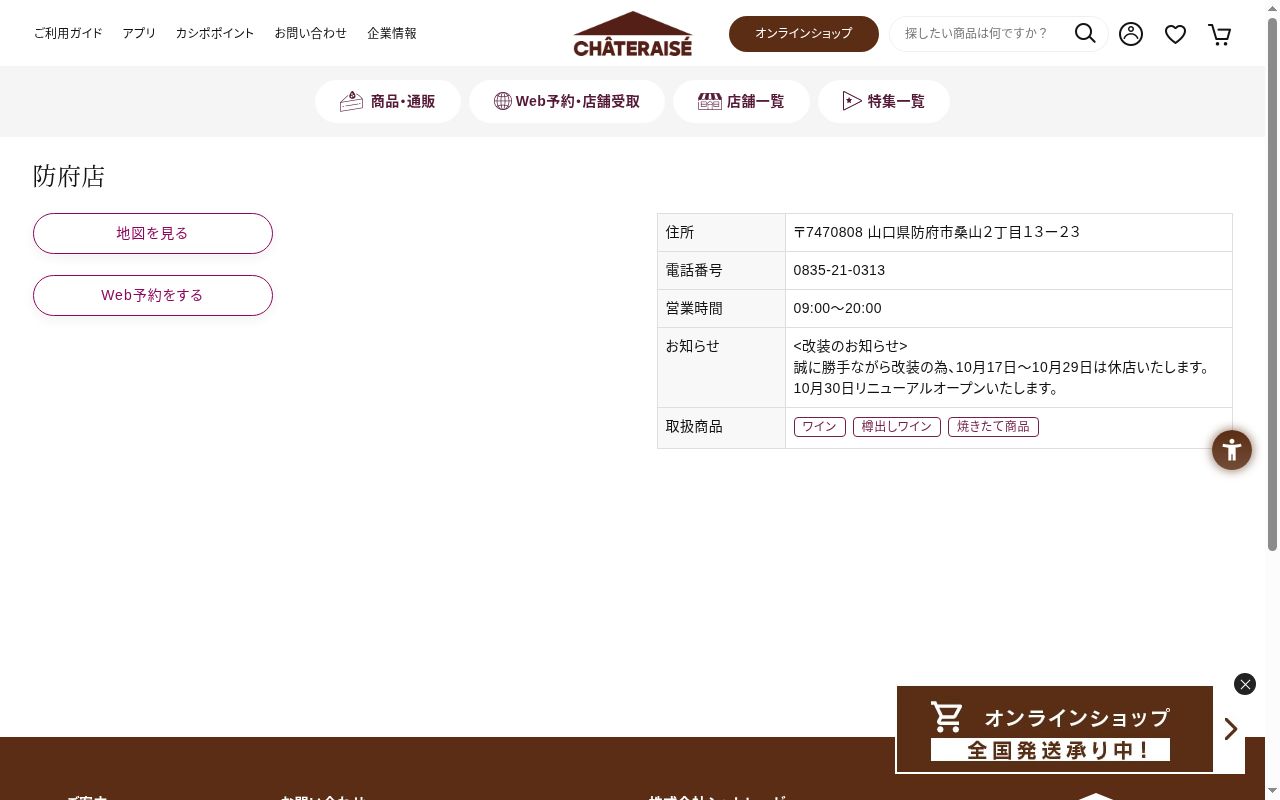1280x800 pixels.
Task: Click the arrow beside online shop banner
Action: tap(1231, 730)
